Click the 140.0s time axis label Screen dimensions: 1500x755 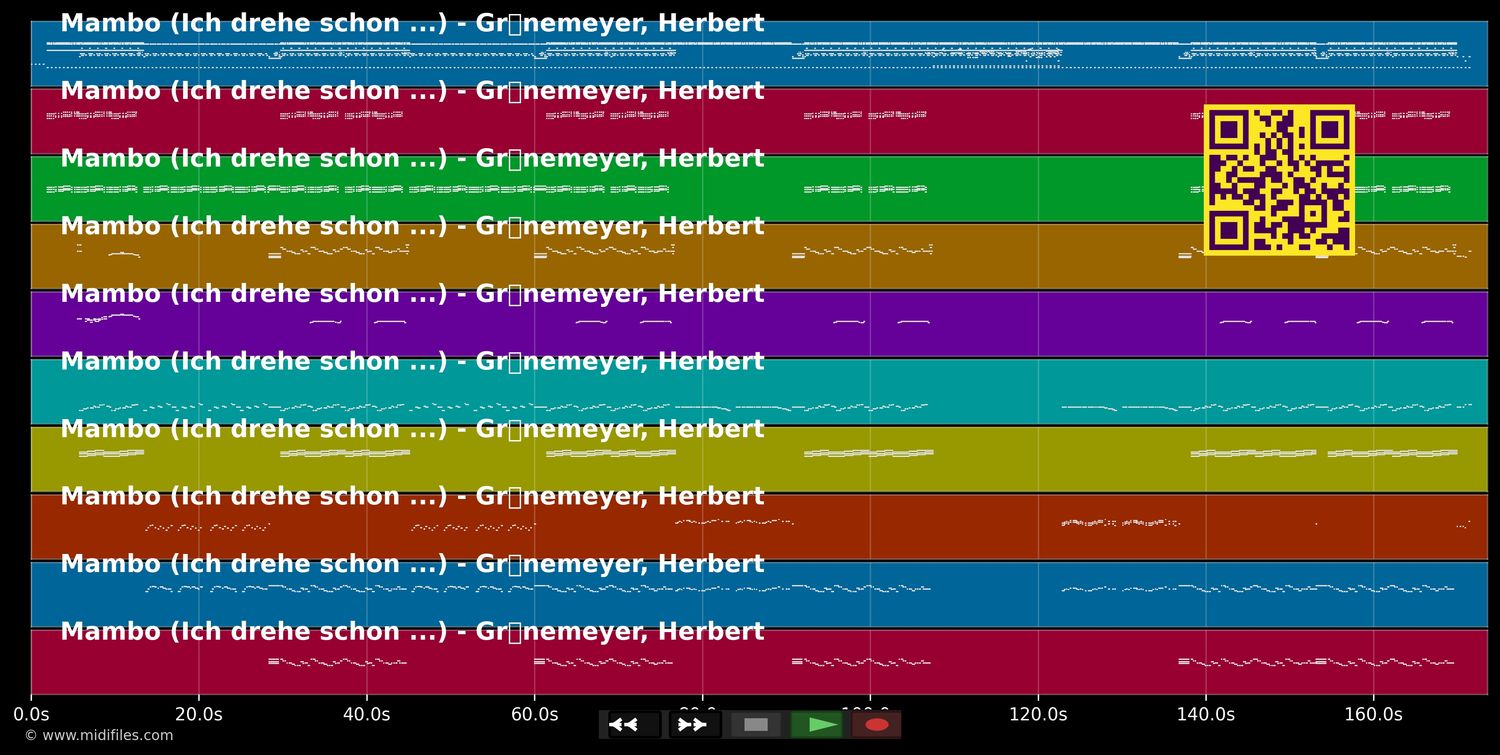pyautogui.click(x=1205, y=715)
